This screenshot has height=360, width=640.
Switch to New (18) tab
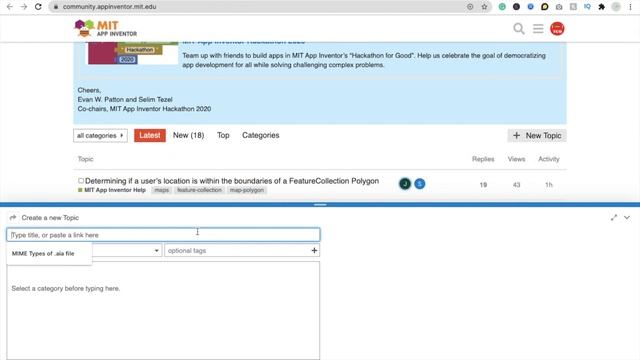pos(189,135)
